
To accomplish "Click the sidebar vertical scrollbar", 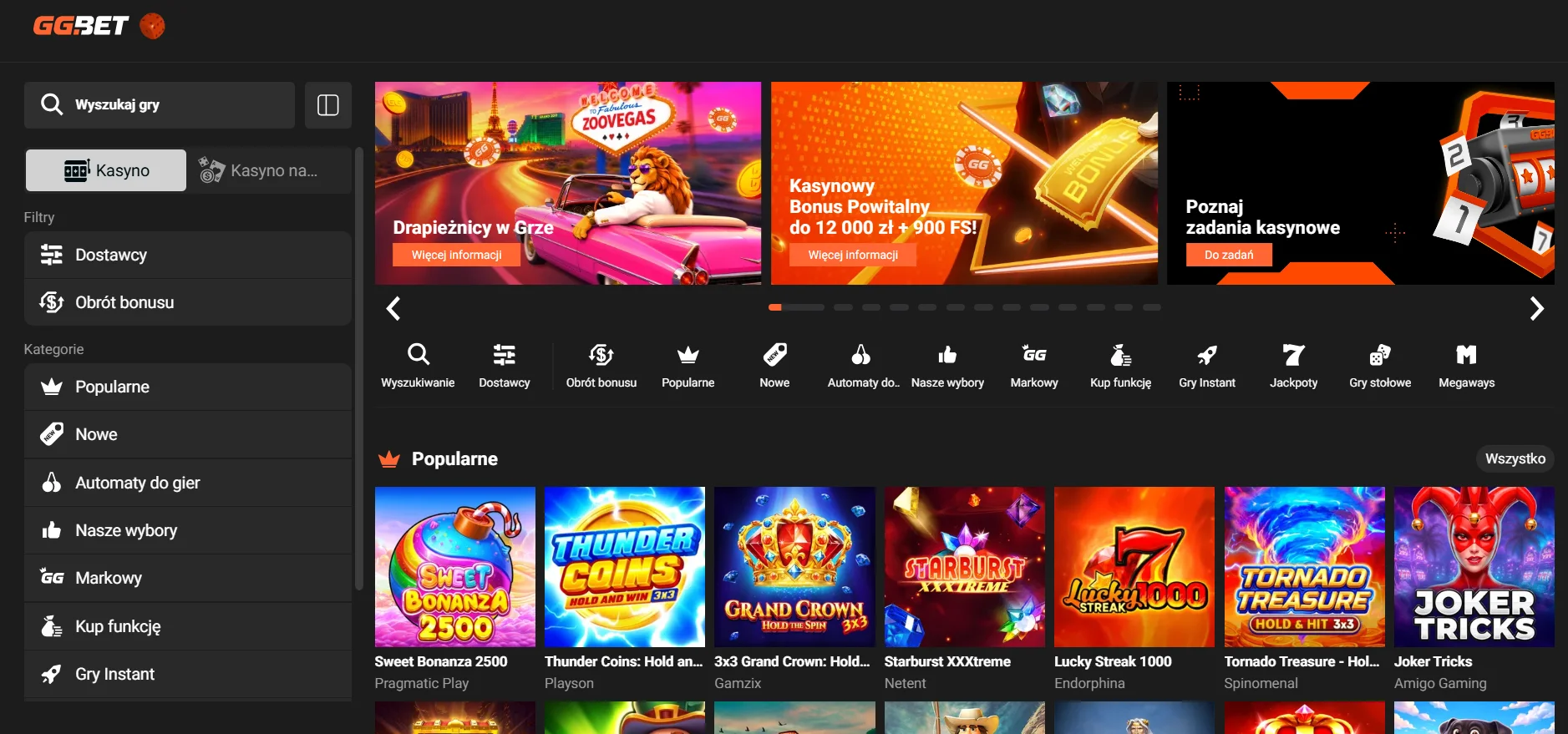I will click(359, 369).
